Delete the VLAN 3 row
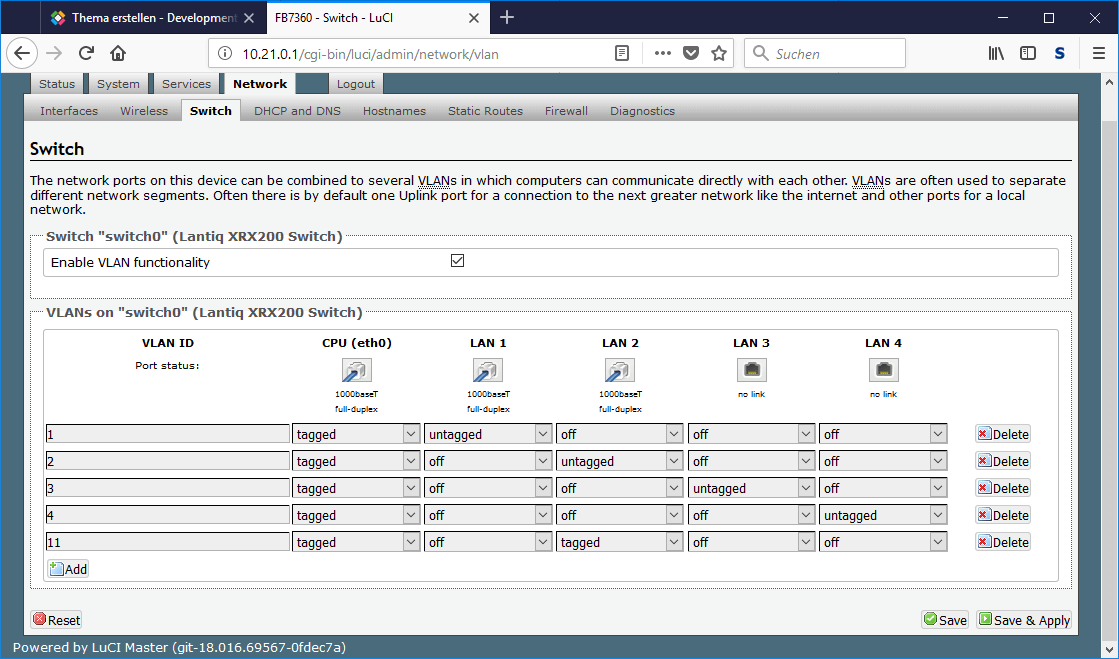This screenshot has height=659, width=1119. tap(1003, 488)
